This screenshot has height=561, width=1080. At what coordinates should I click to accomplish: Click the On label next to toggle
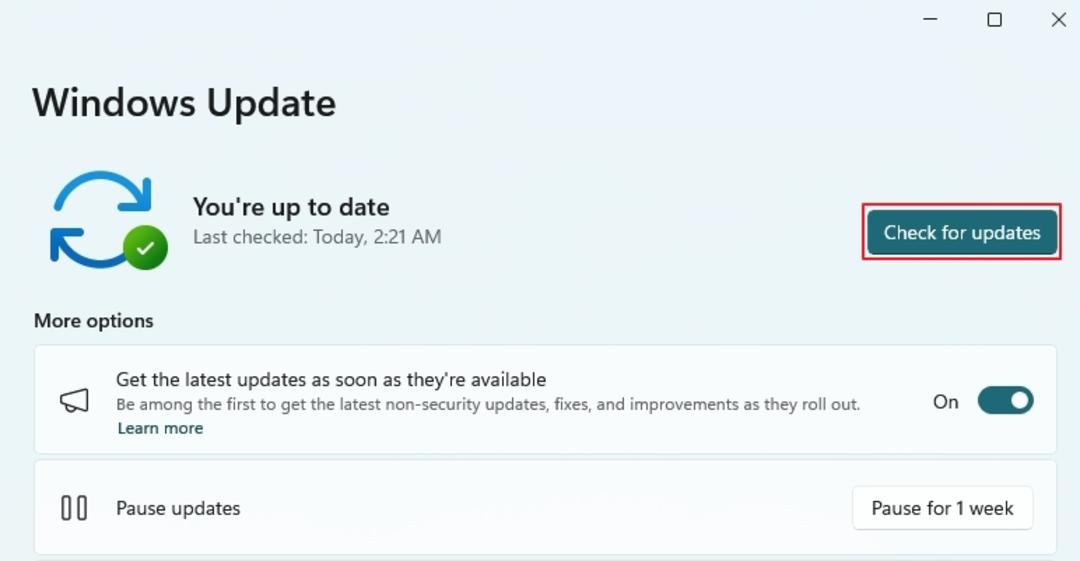945,402
